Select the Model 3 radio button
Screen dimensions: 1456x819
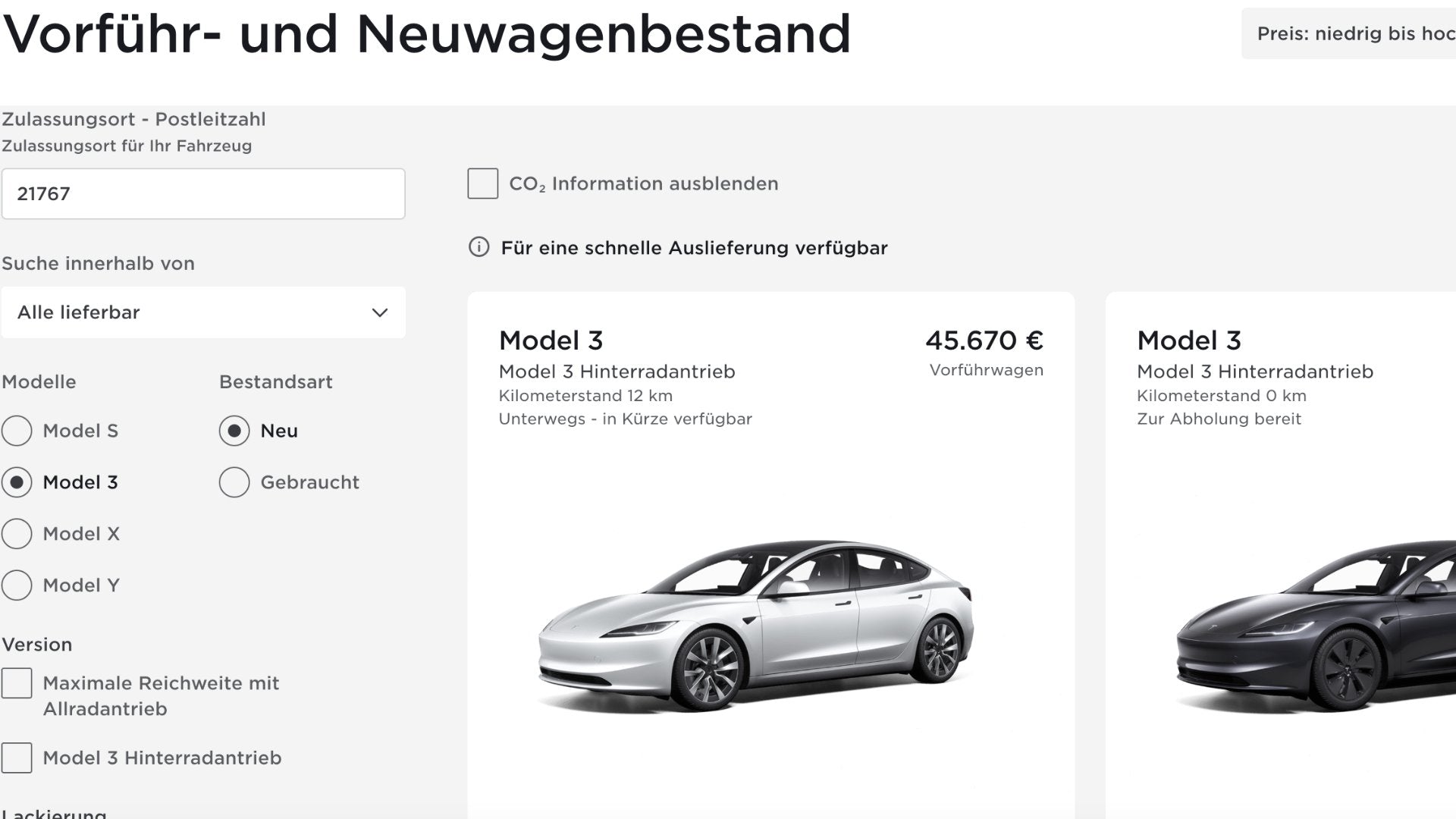[17, 482]
